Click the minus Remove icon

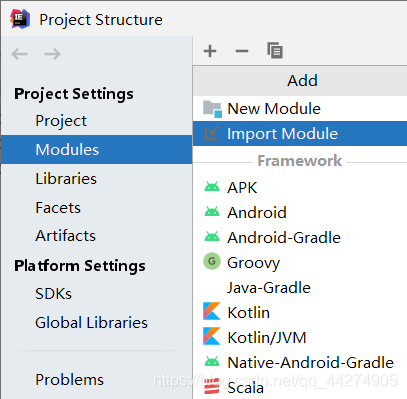(242, 51)
